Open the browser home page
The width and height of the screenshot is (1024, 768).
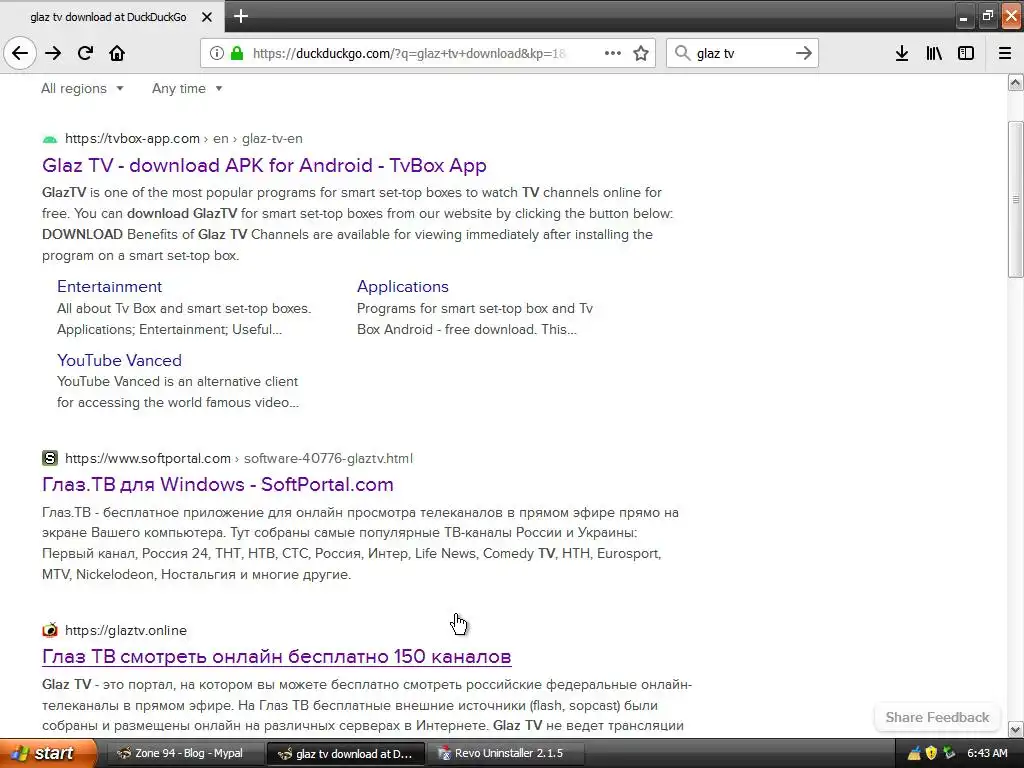(x=117, y=53)
